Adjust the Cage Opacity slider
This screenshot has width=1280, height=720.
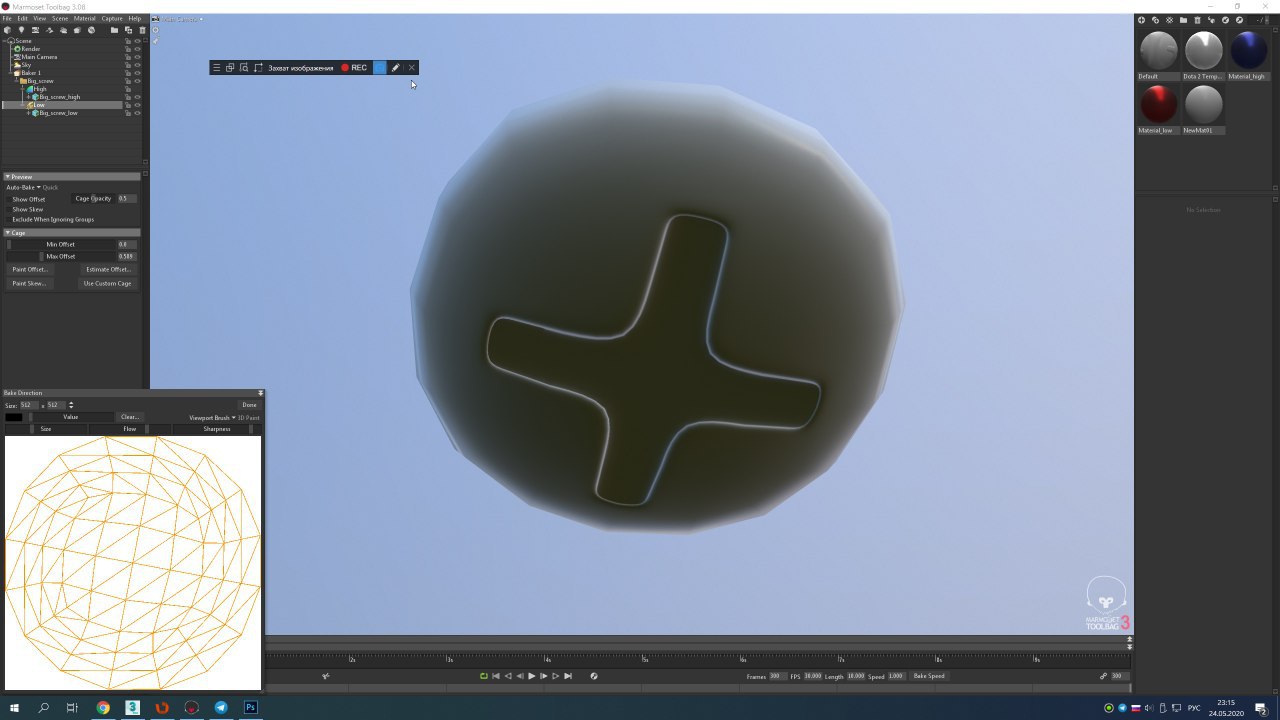click(93, 198)
